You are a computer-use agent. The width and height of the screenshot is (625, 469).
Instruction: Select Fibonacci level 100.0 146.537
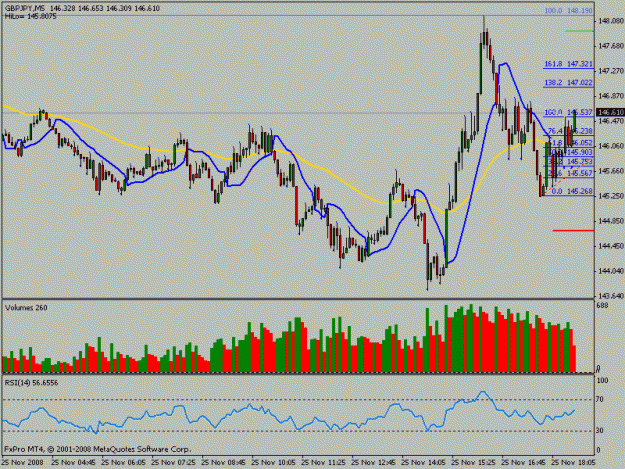point(568,112)
